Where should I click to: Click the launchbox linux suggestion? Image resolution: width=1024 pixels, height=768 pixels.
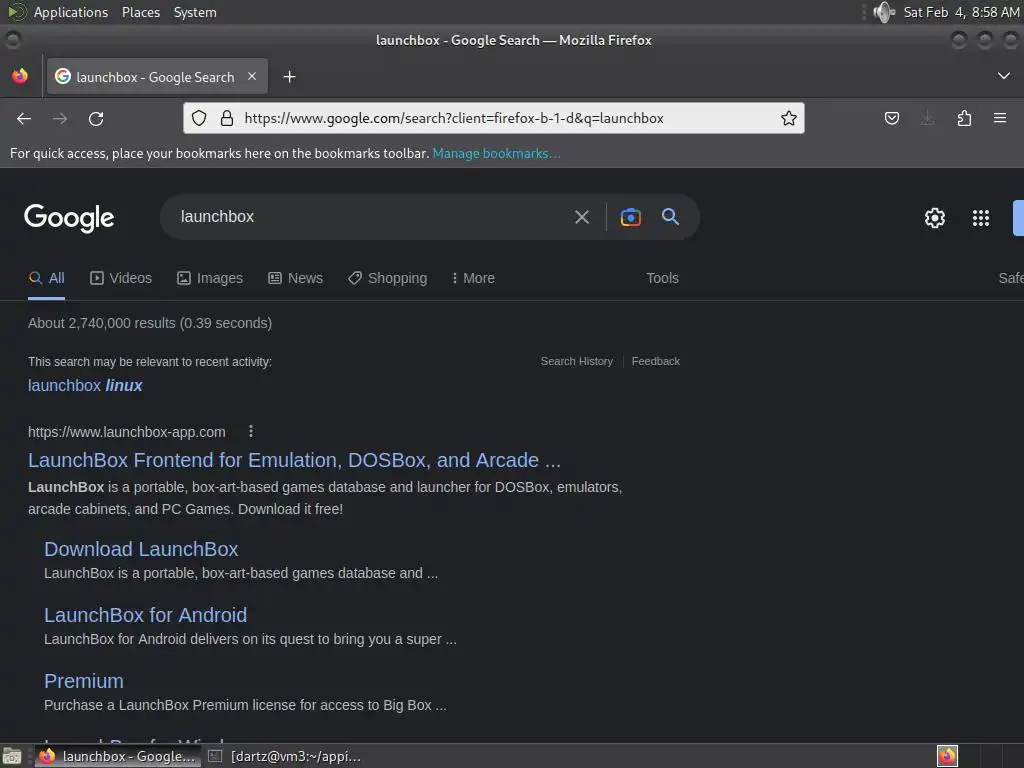85,385
